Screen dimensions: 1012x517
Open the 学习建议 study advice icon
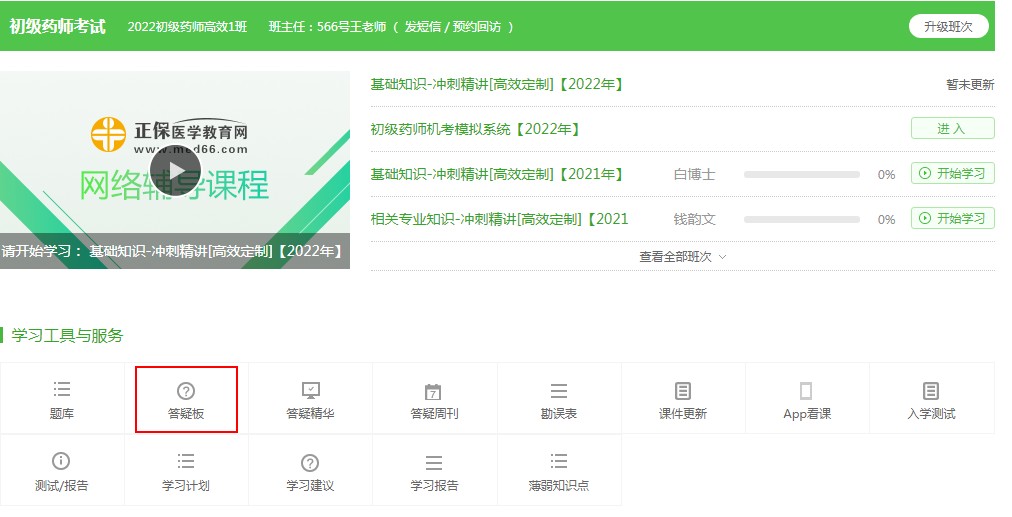[310, 462]
